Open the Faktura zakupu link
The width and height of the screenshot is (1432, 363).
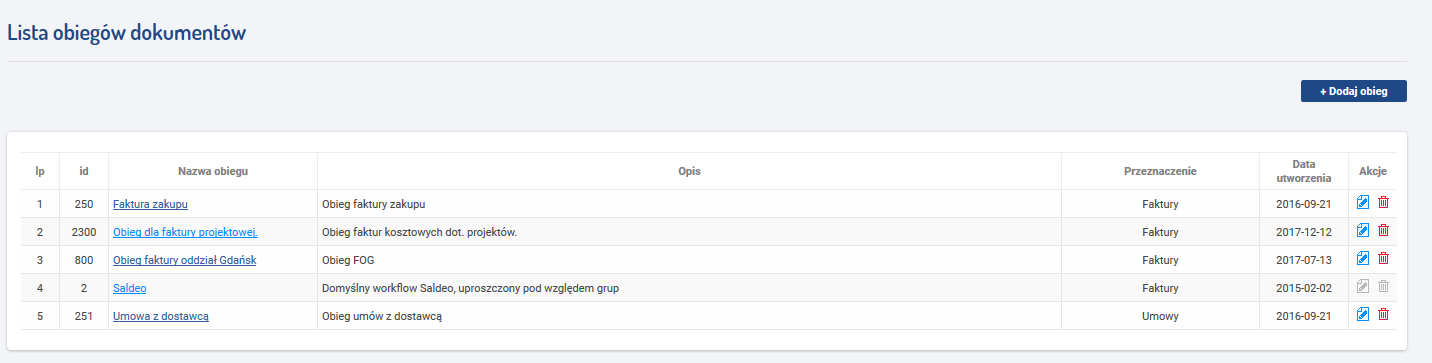coord(150,204)
